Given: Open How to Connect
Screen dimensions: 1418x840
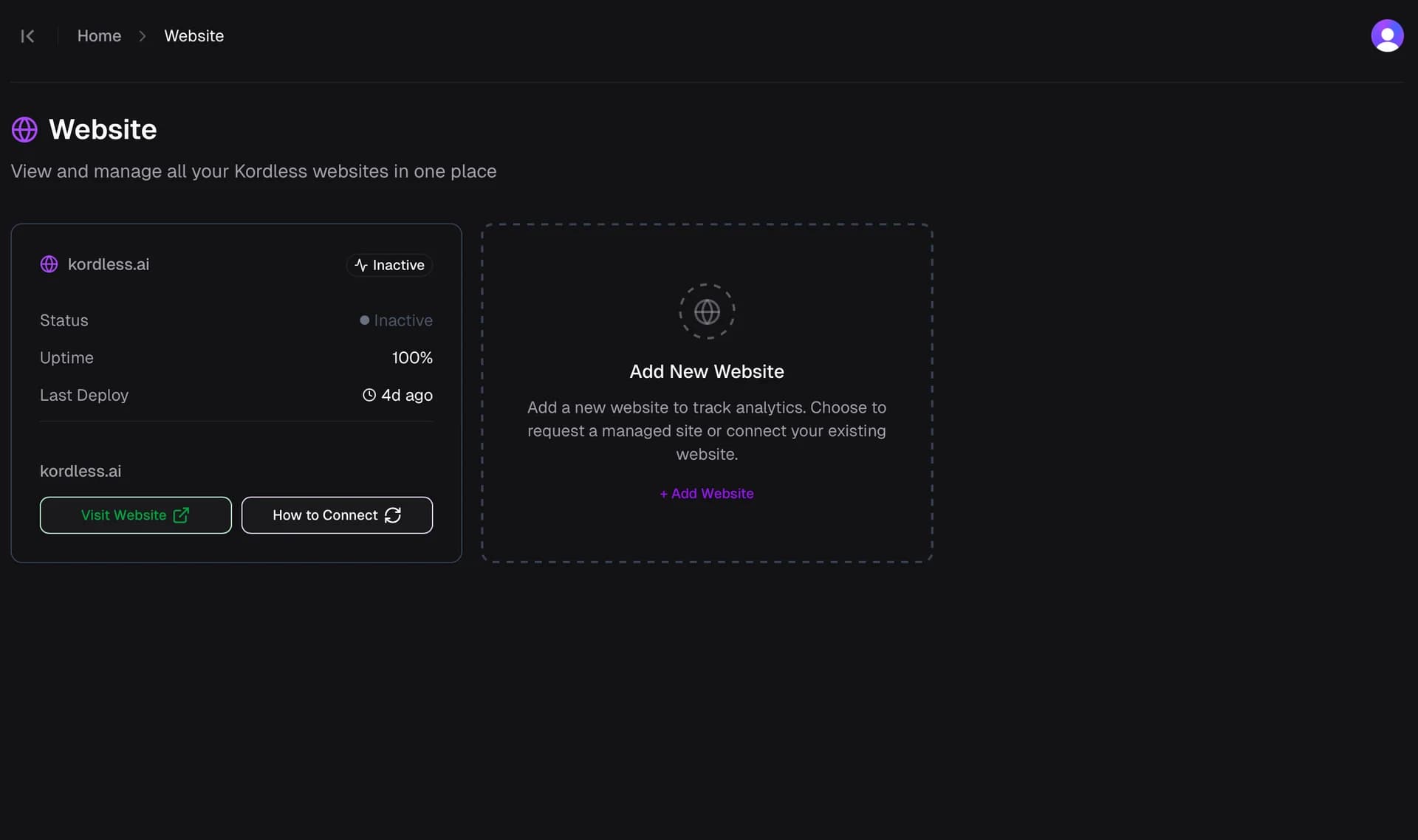Looking at the screenshot, I should (337, 515).
